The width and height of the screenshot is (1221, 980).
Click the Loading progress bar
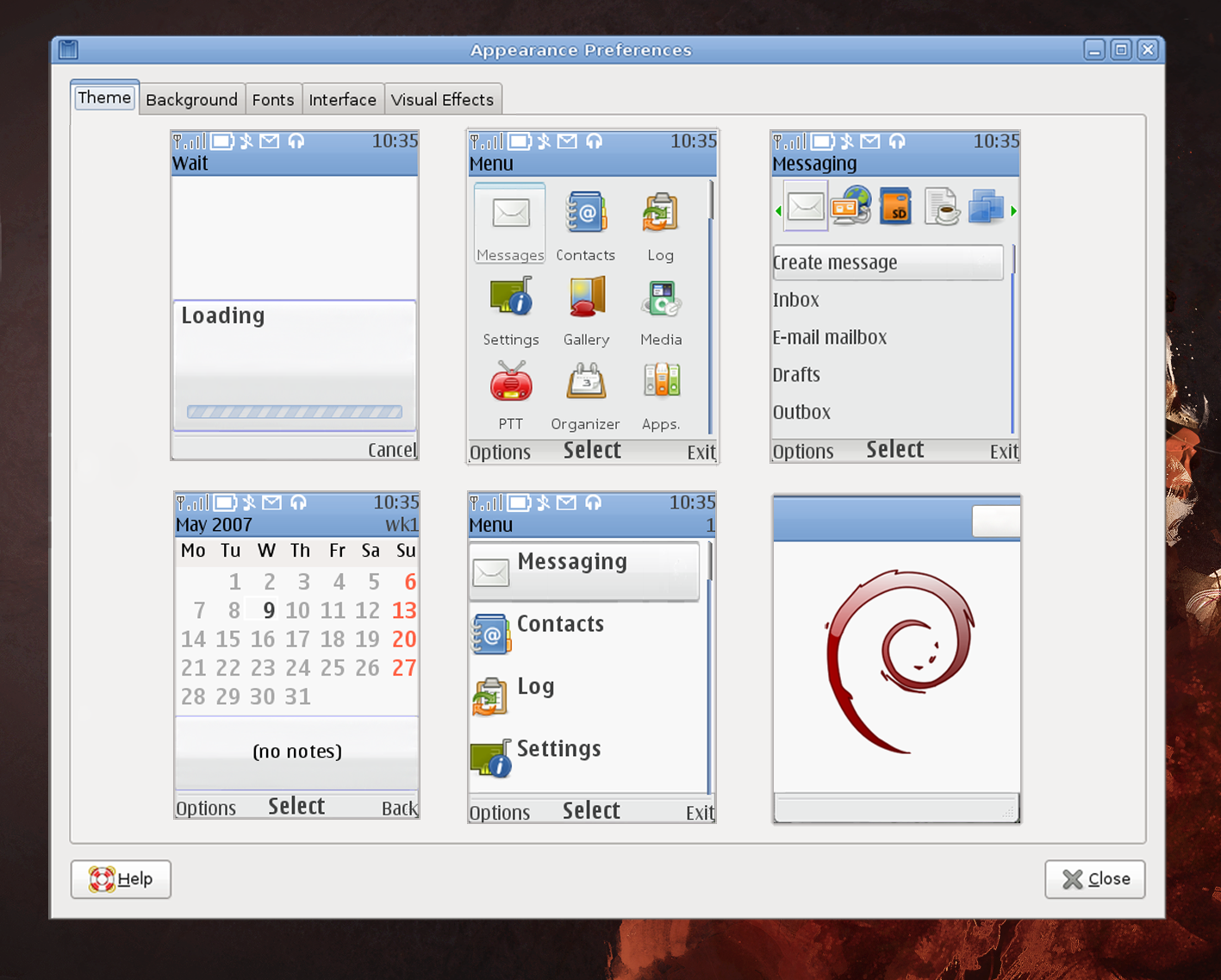293,411
